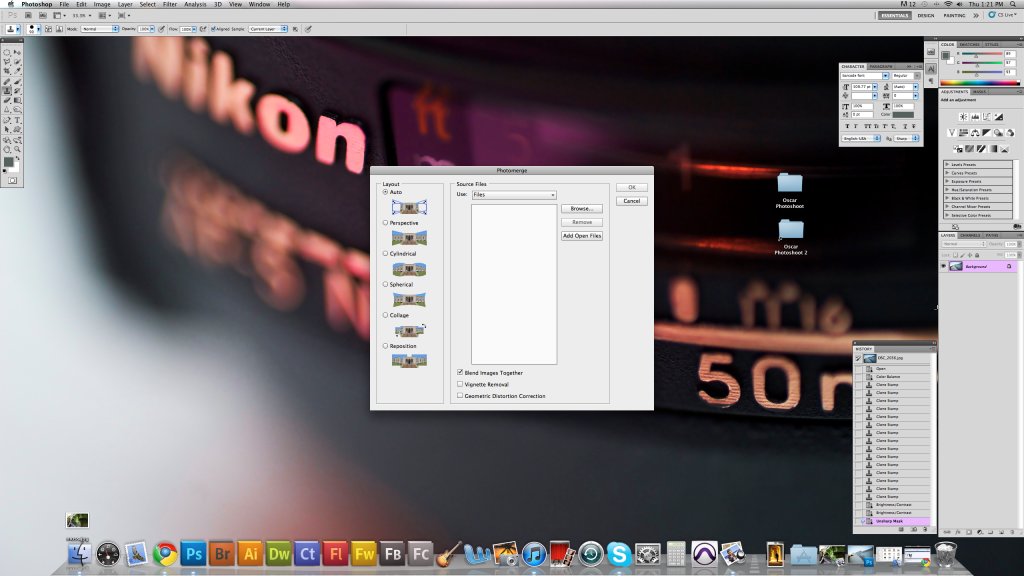Select the Eyedropper tool in toolbox

tap(18, 71)
